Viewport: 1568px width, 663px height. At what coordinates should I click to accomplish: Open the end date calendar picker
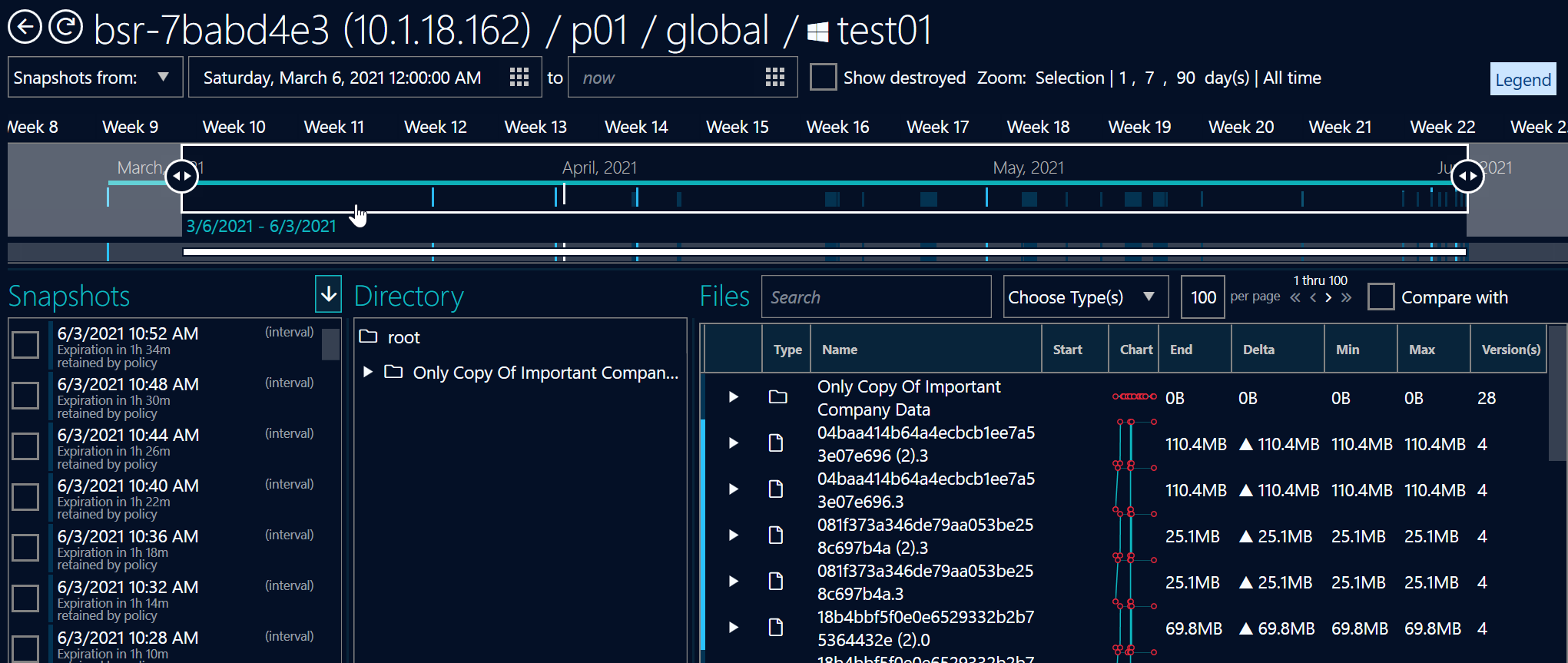coord(775,78)
